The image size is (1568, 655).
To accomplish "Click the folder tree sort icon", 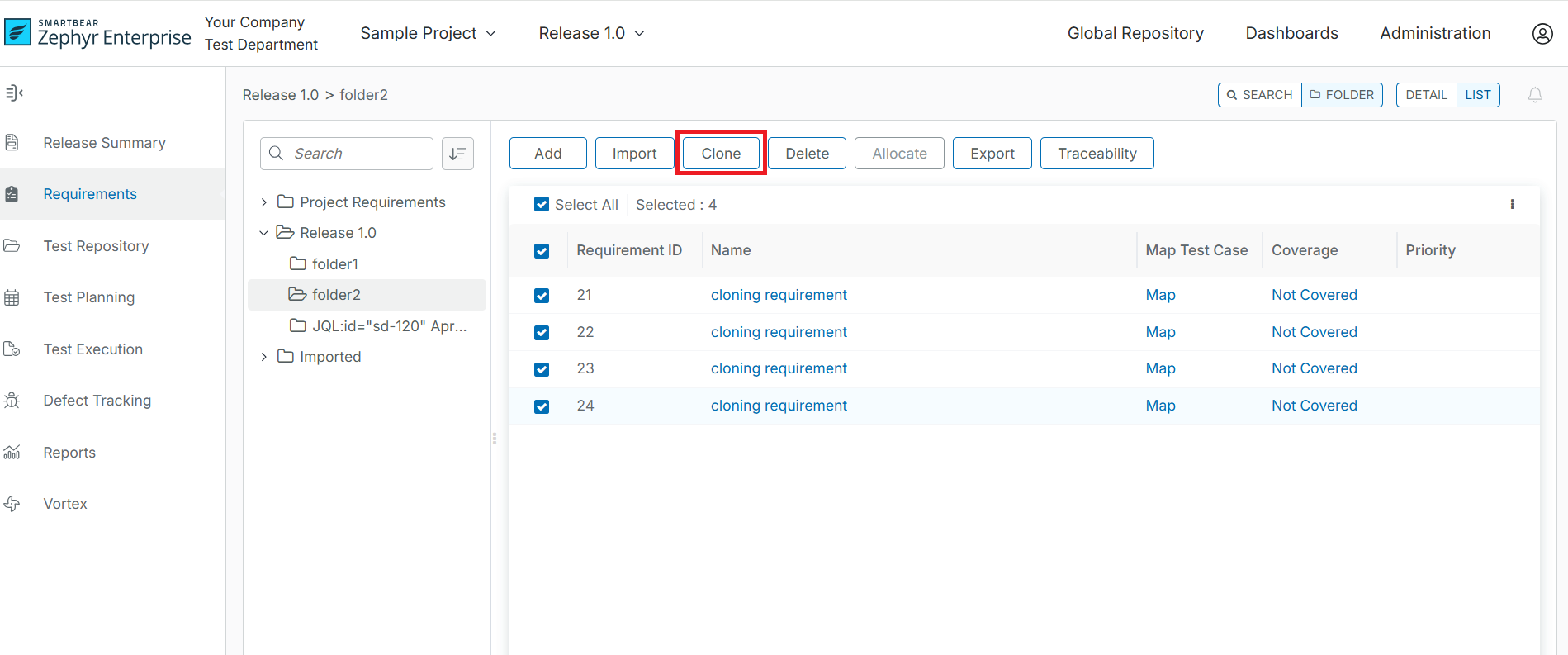I will [x=457, y=154].
